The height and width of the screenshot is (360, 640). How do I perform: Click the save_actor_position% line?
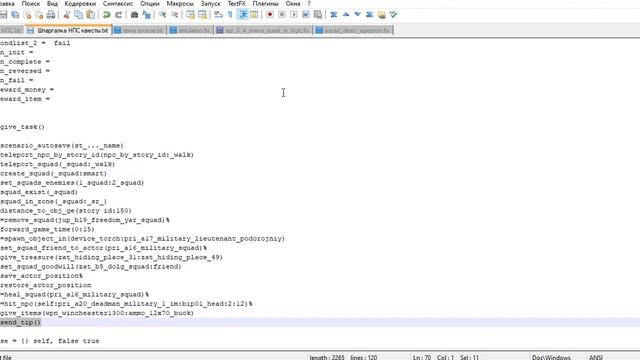pyautogui.click(x=41, y=276)
